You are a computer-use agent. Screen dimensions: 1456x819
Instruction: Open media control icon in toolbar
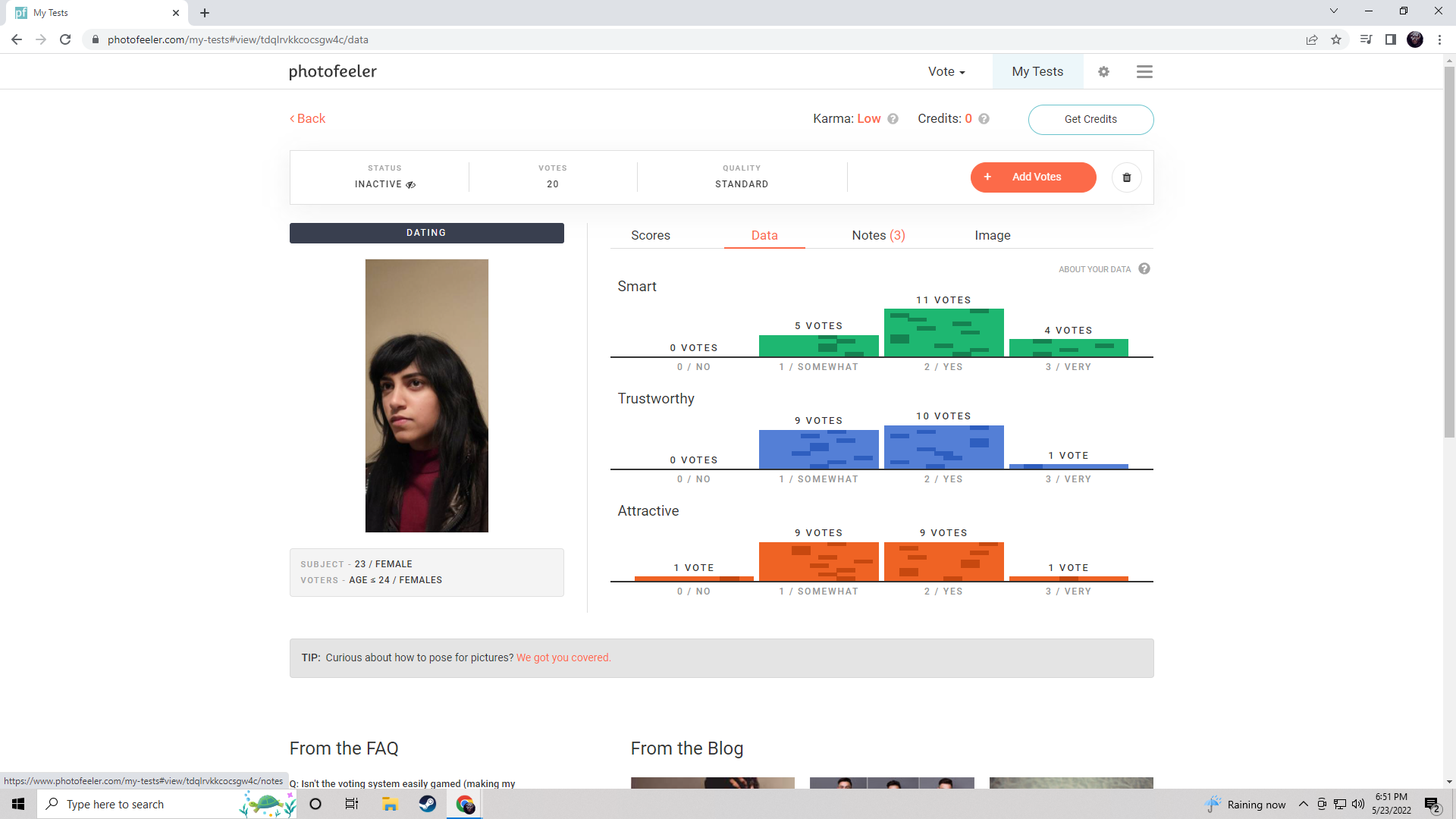[1366, 39]
